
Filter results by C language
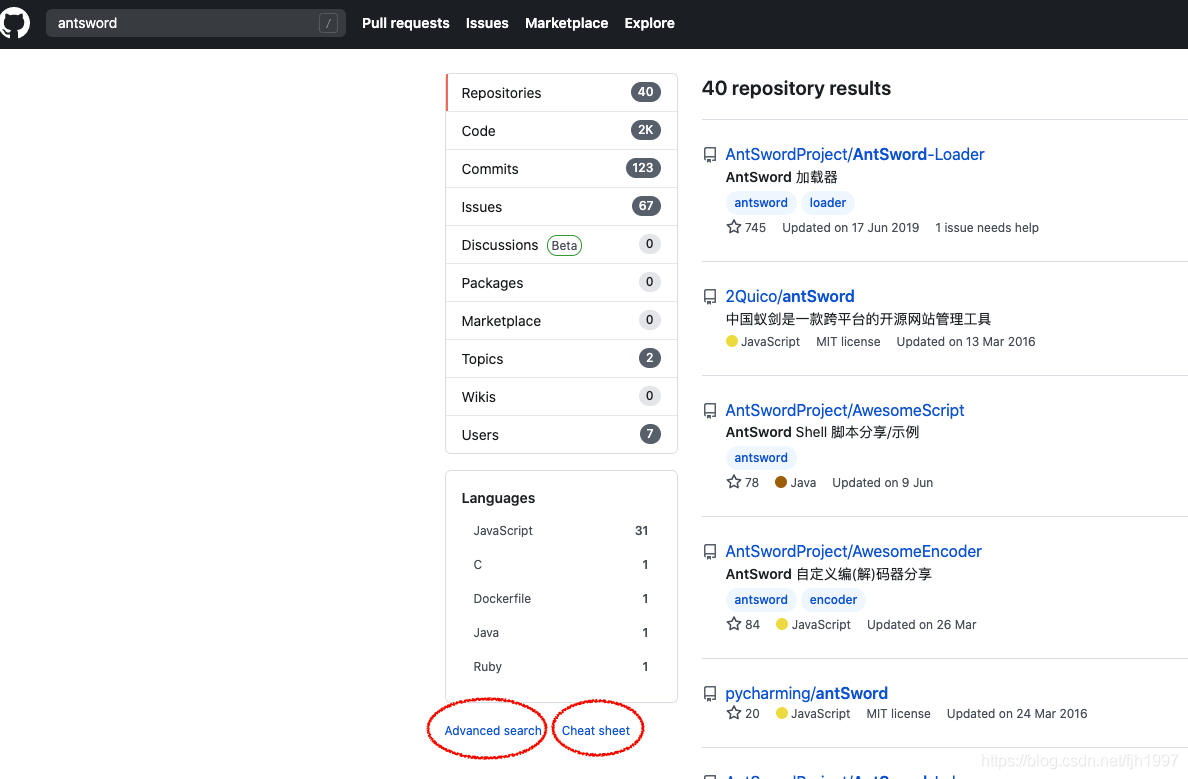[561, 565]
